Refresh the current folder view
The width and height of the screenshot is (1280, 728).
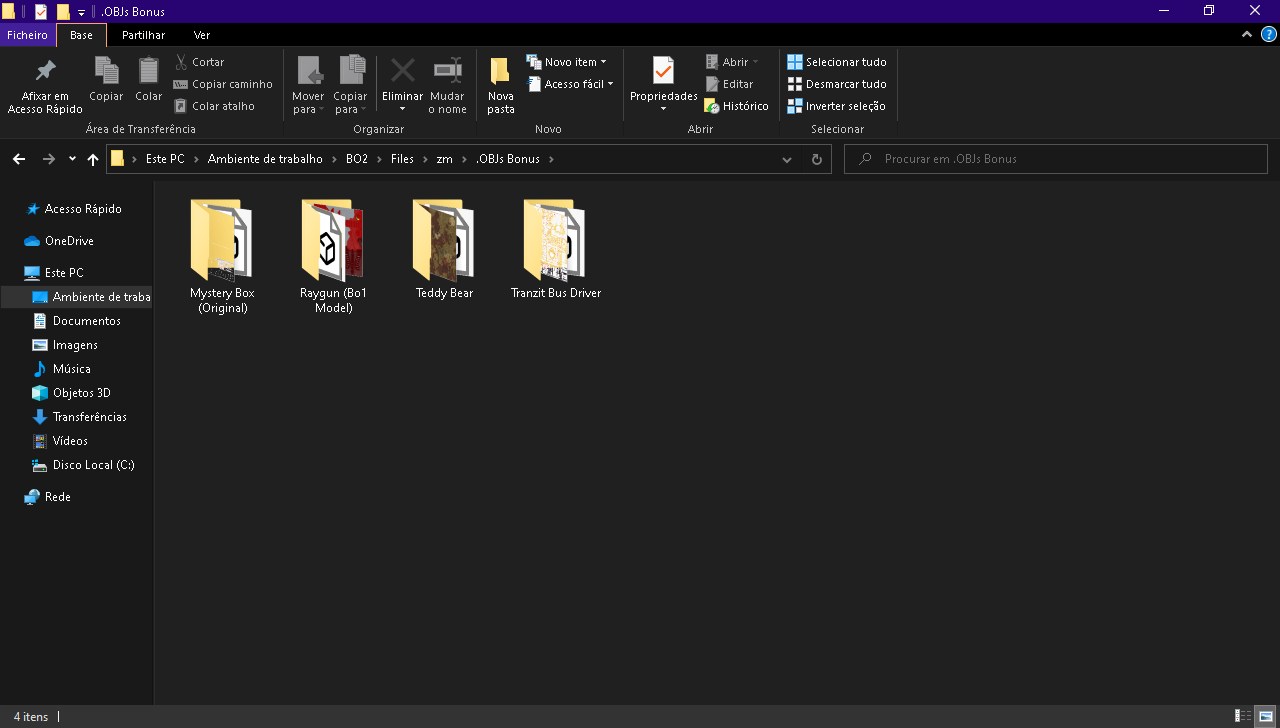coord(816,159)
